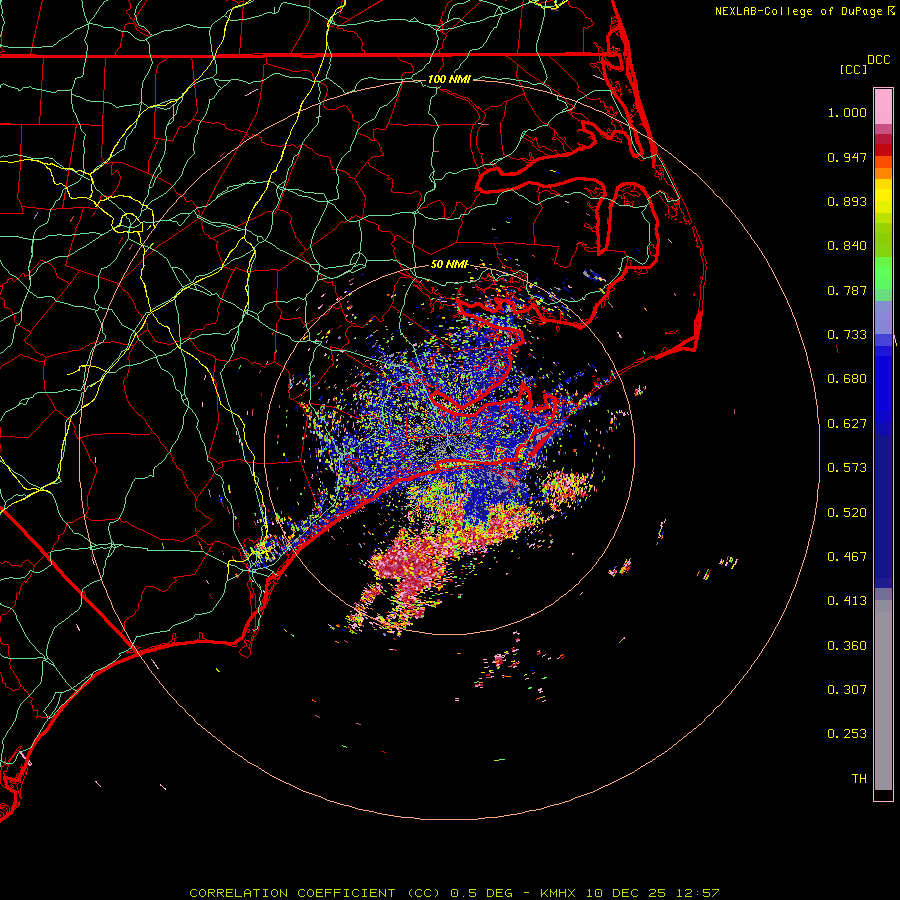
Task: Click the 0.360 scale value
Action: 847,646
